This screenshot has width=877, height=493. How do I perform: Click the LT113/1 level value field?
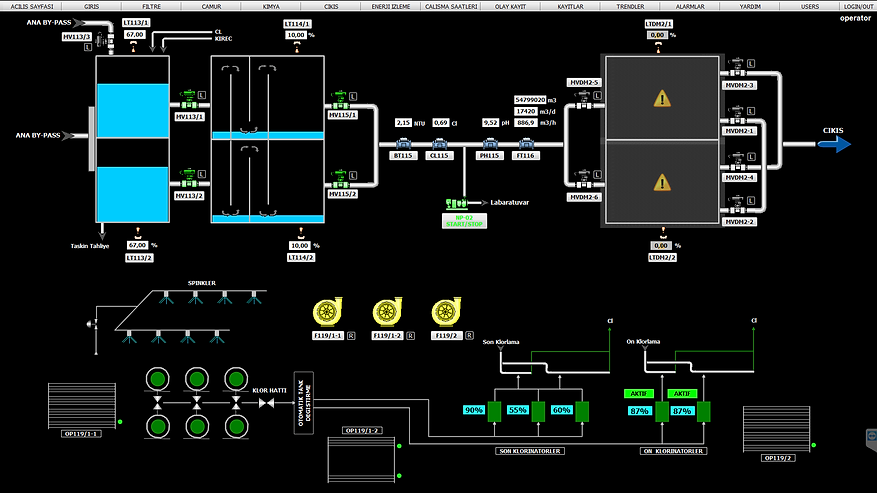[135, 34]
